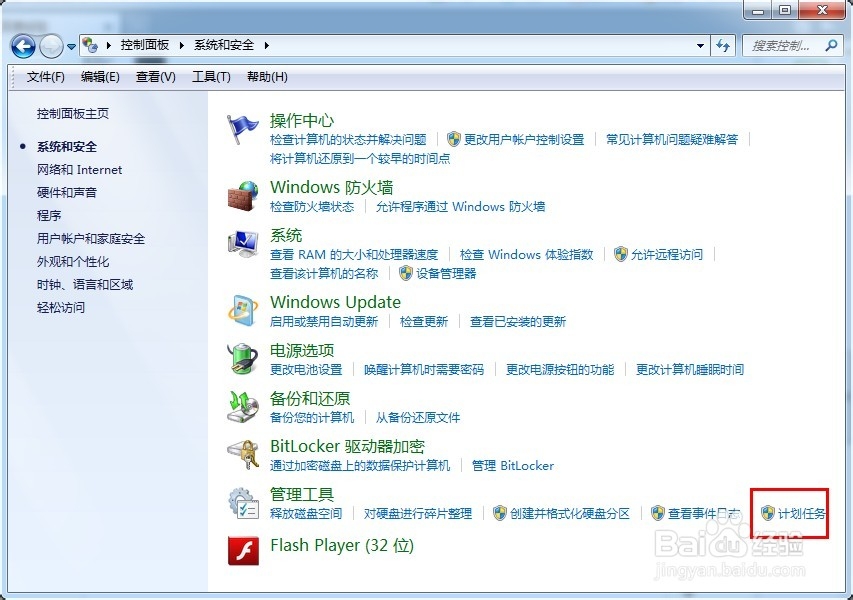Viewport: 853px width, 600px height.
Task: Click the search magnifier icon
Action: click(x=831, y=46)
